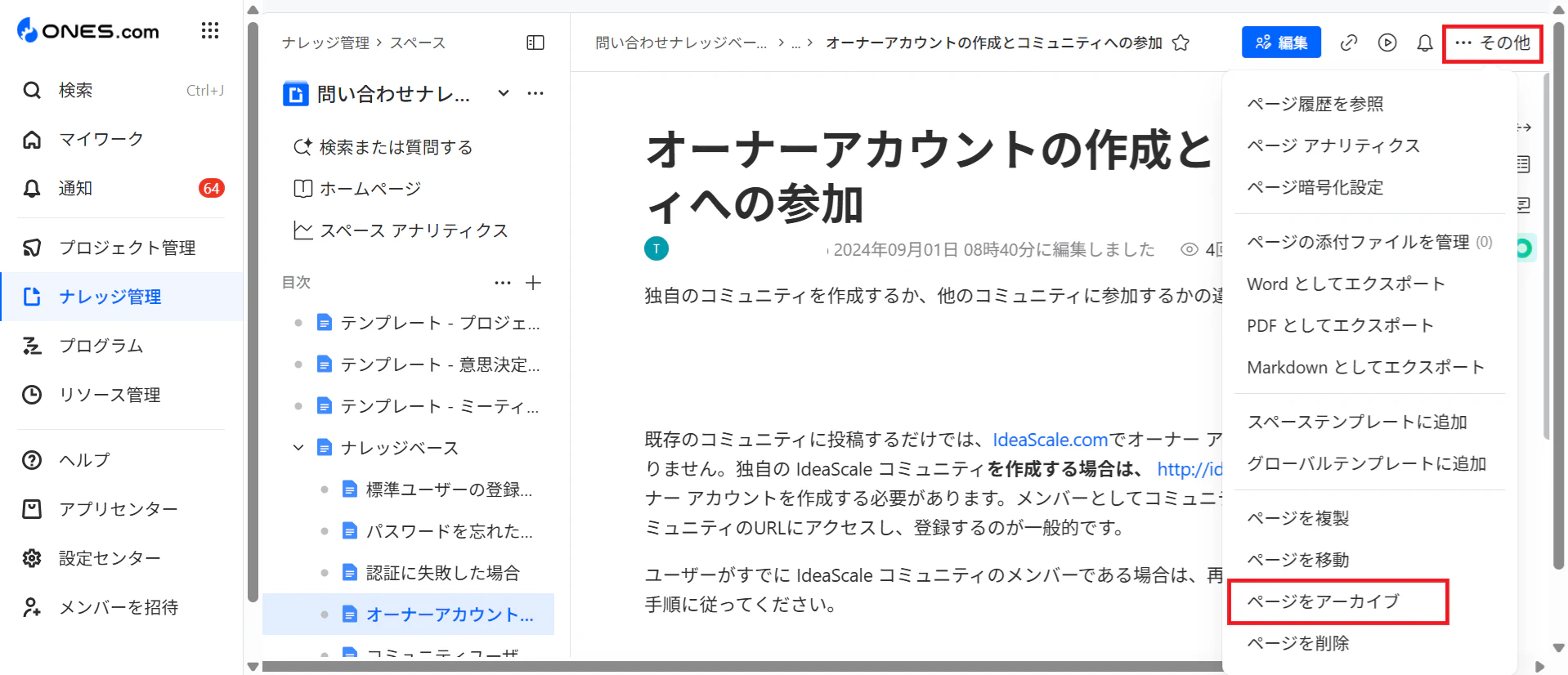Open the space options ellipsis next to space name
Viewport: 1568px width, 675px height.
coord(535,93)
